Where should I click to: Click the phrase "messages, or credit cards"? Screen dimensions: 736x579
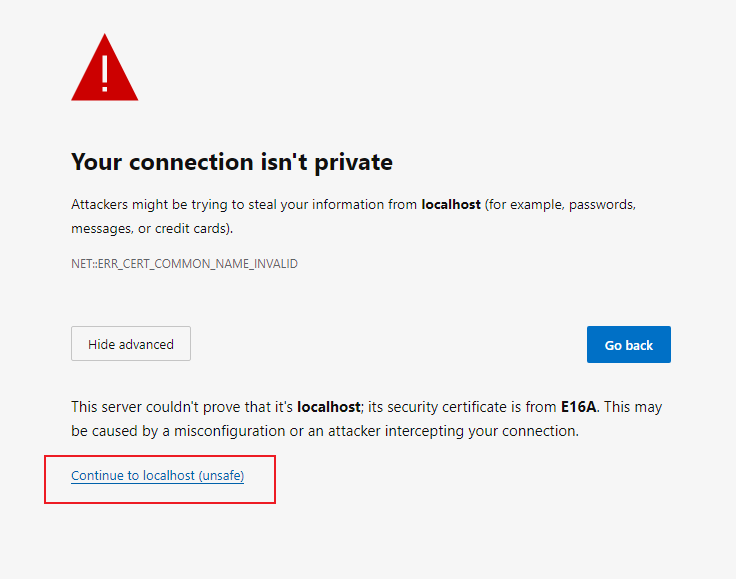150,228
